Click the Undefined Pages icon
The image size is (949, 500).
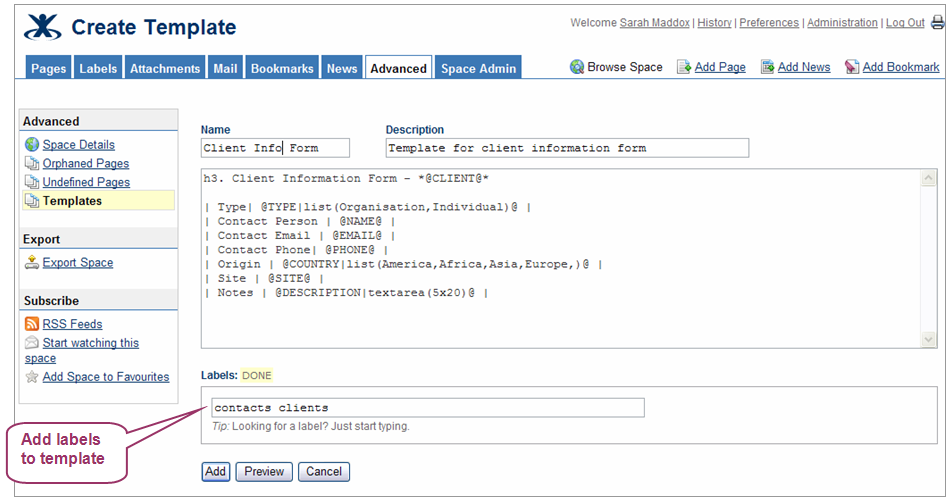[x=32, y=182]
